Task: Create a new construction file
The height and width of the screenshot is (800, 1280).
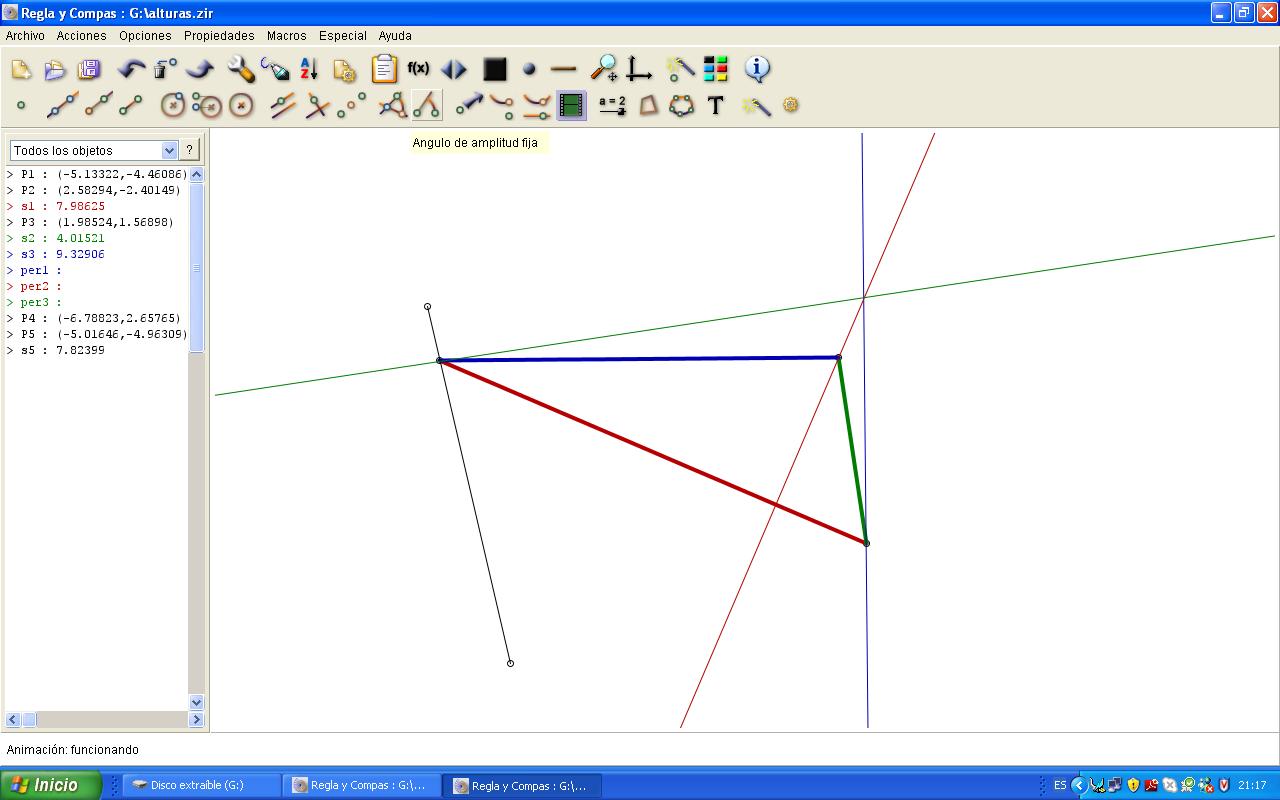Action: click(x=21, y=69)
